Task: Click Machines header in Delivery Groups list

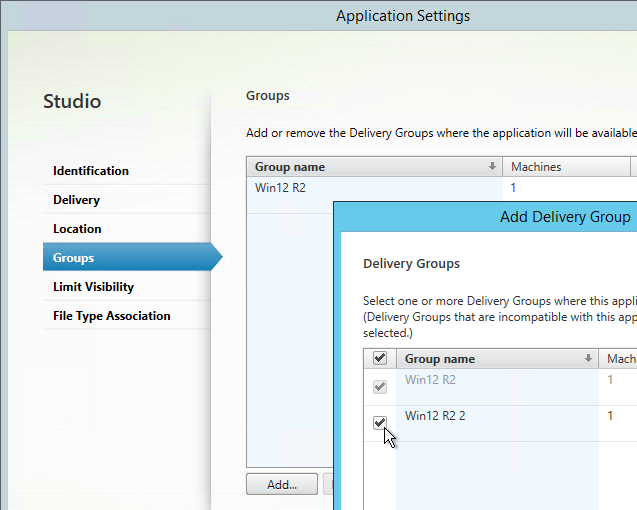Action: point(620,359)
